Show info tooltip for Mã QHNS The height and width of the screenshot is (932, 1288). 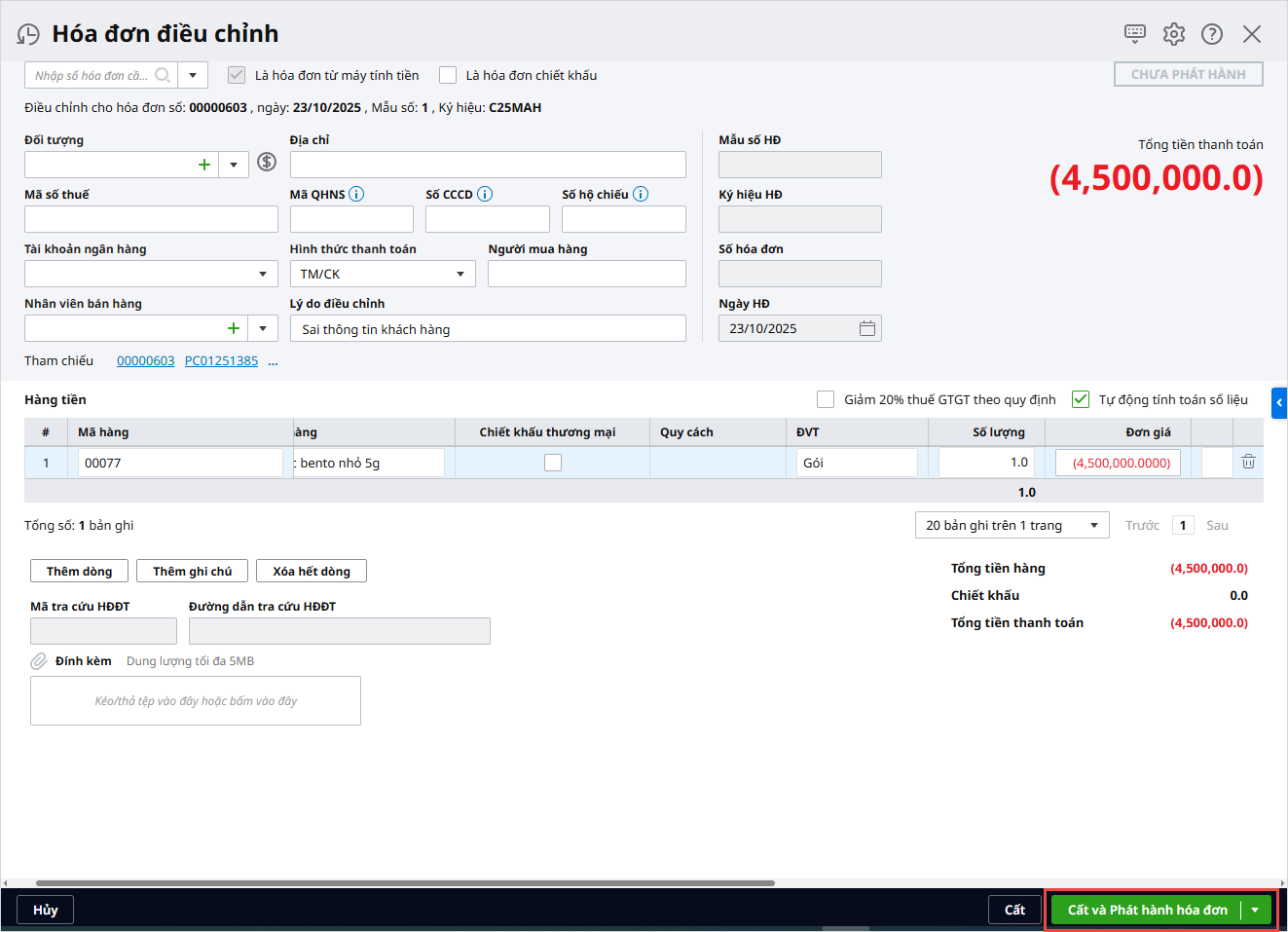(356, 194)
